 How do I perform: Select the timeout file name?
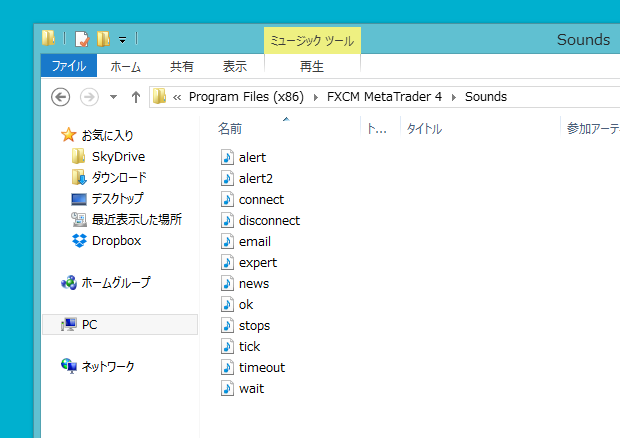[262, 368]
